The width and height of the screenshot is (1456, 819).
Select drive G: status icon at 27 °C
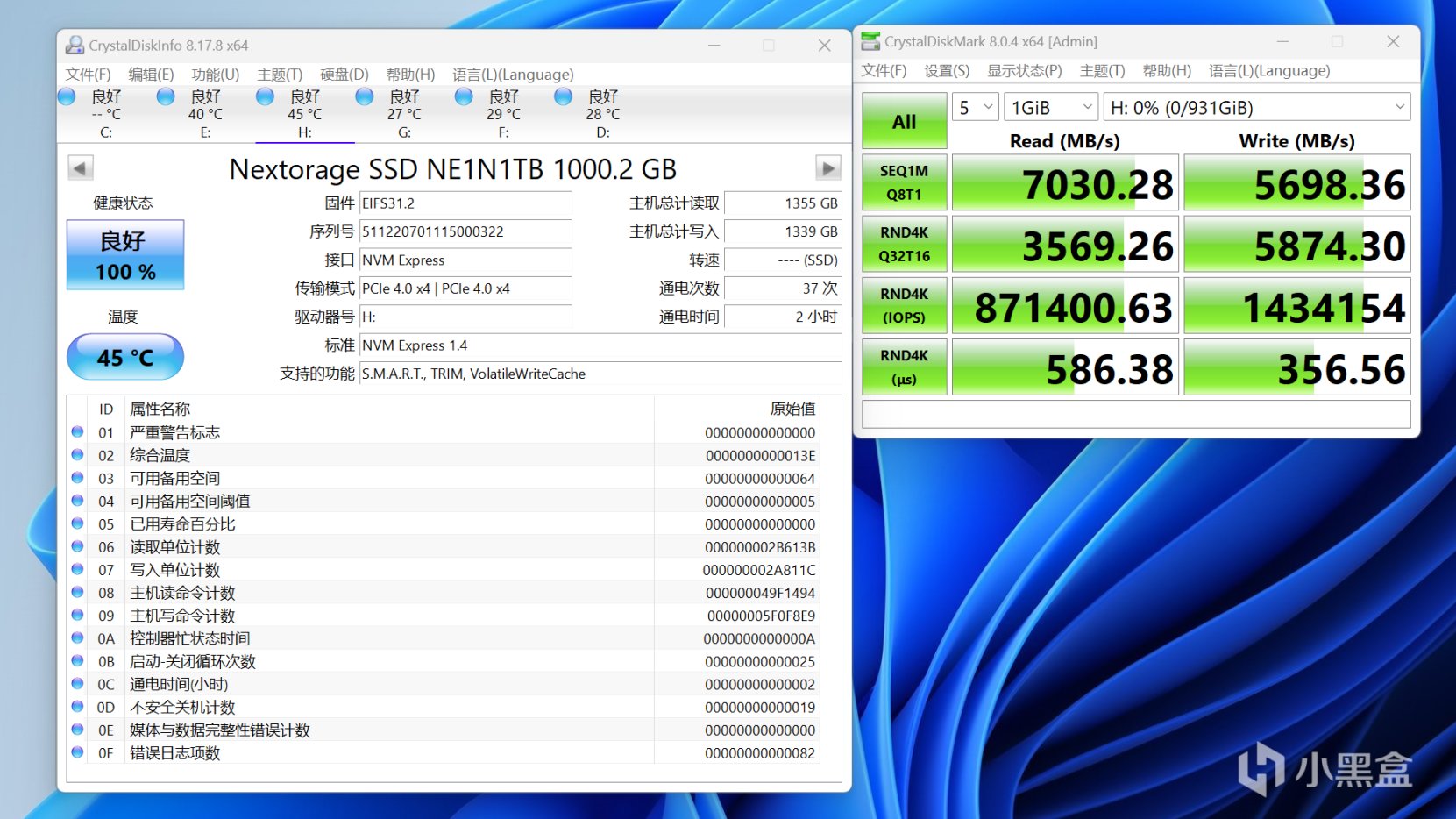[x=365, y=97]
